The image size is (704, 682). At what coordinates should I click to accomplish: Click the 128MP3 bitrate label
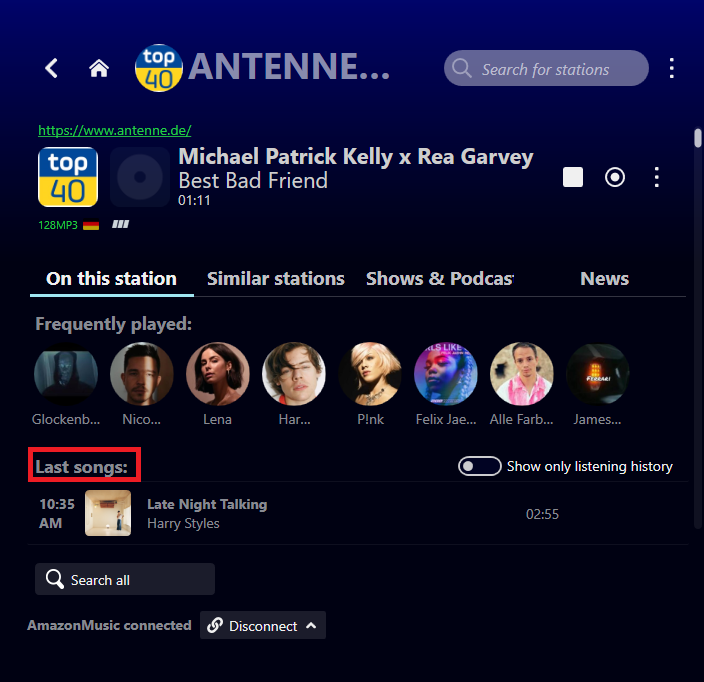(58, 225)
